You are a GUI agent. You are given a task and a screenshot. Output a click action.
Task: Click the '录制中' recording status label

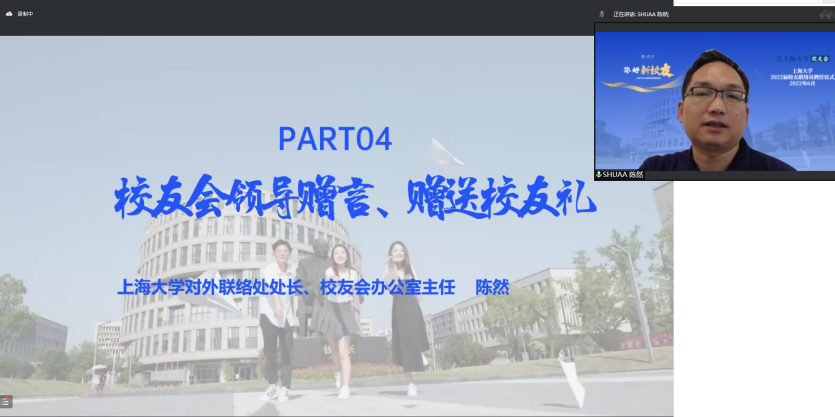(x=25, y=14)
